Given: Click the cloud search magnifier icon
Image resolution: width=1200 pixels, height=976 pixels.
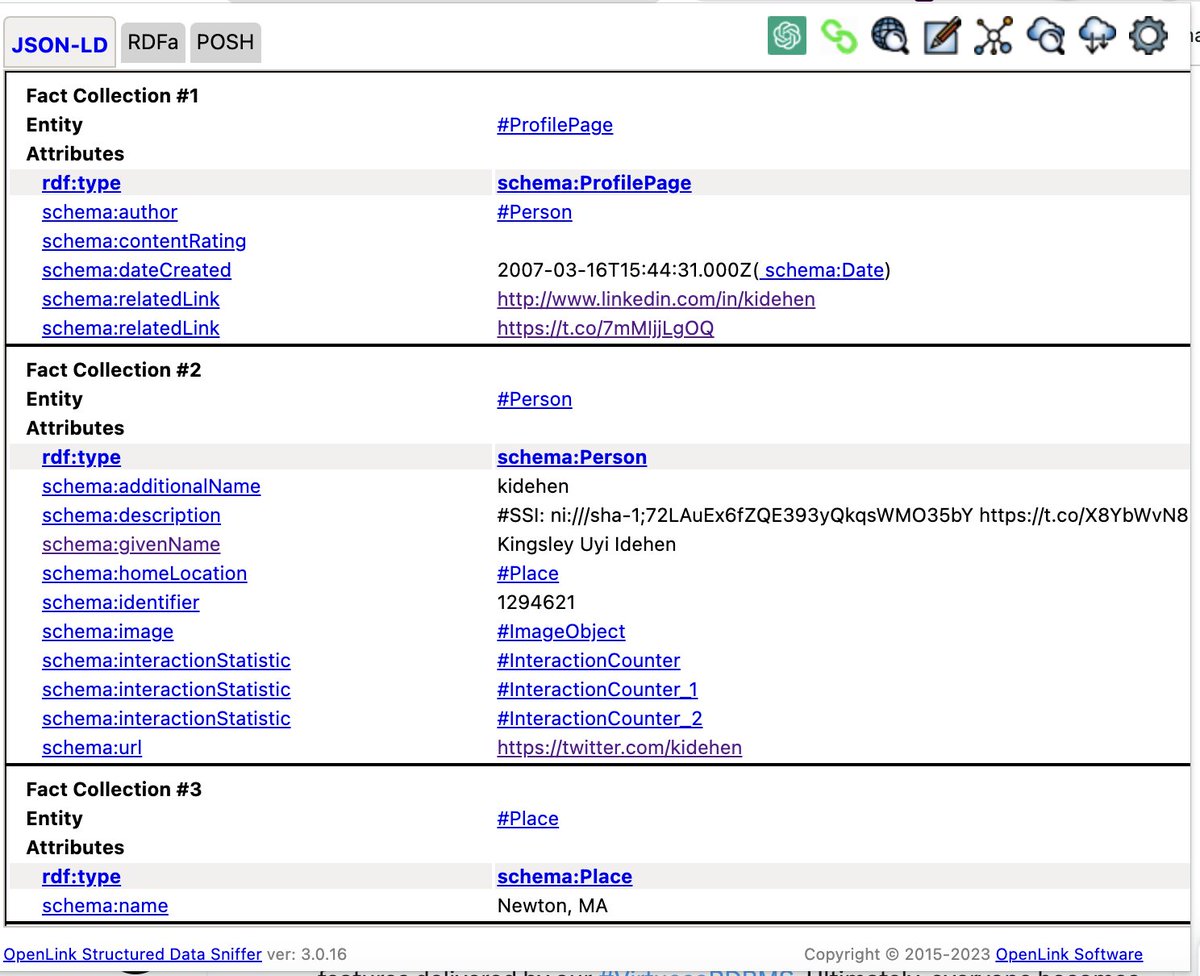Looking at the screenshot, I should click(1045, 36).
